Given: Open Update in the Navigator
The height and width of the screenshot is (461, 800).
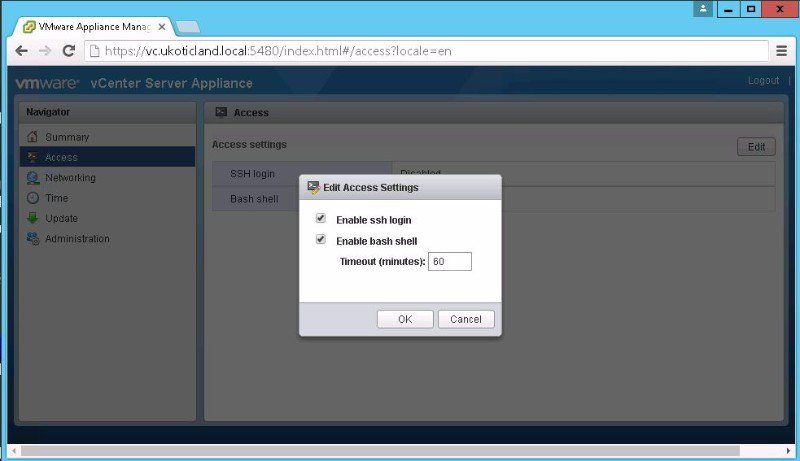Looking at the screenshot, I should (61, 218).
